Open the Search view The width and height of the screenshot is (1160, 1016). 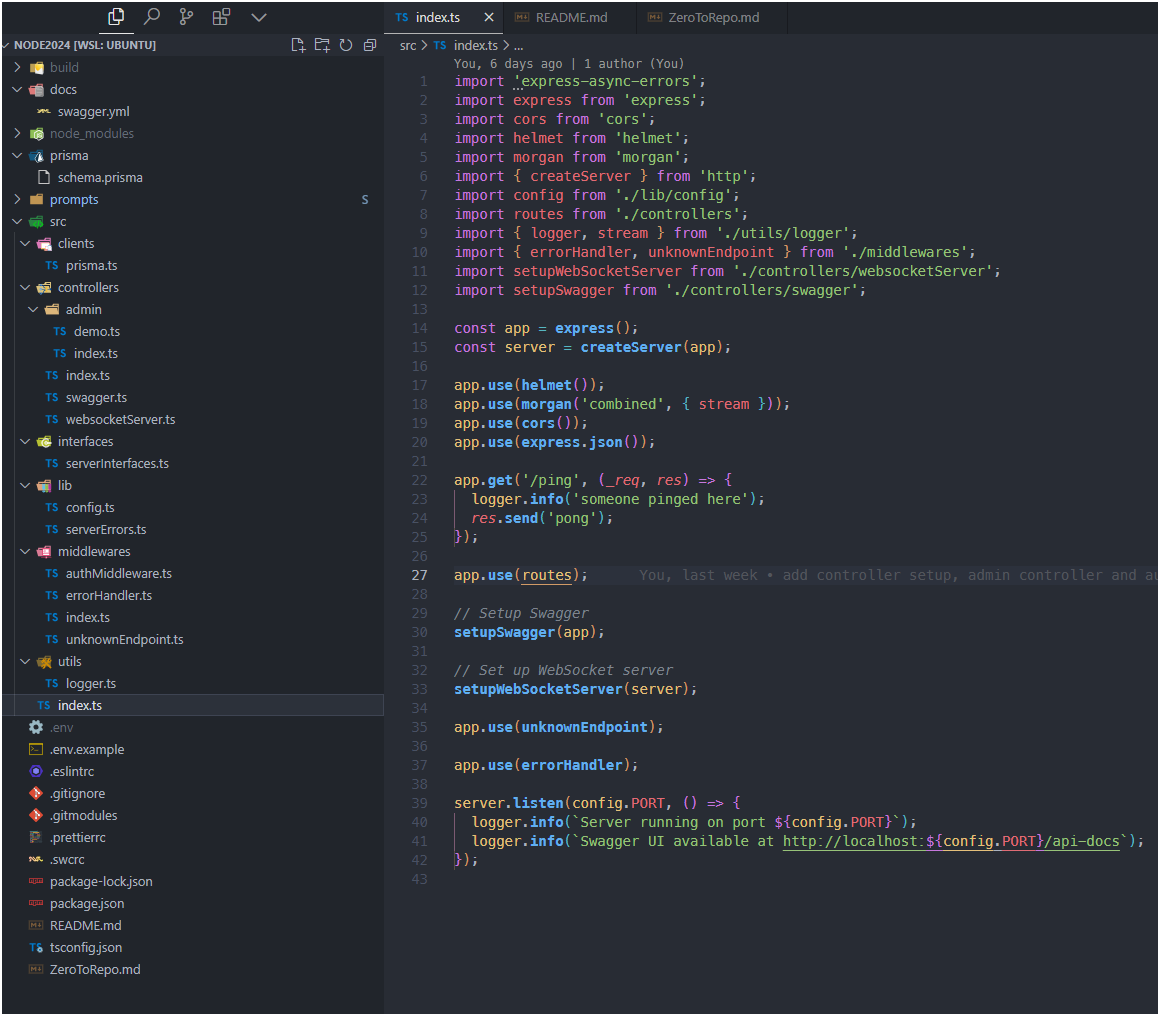[152, 17]
